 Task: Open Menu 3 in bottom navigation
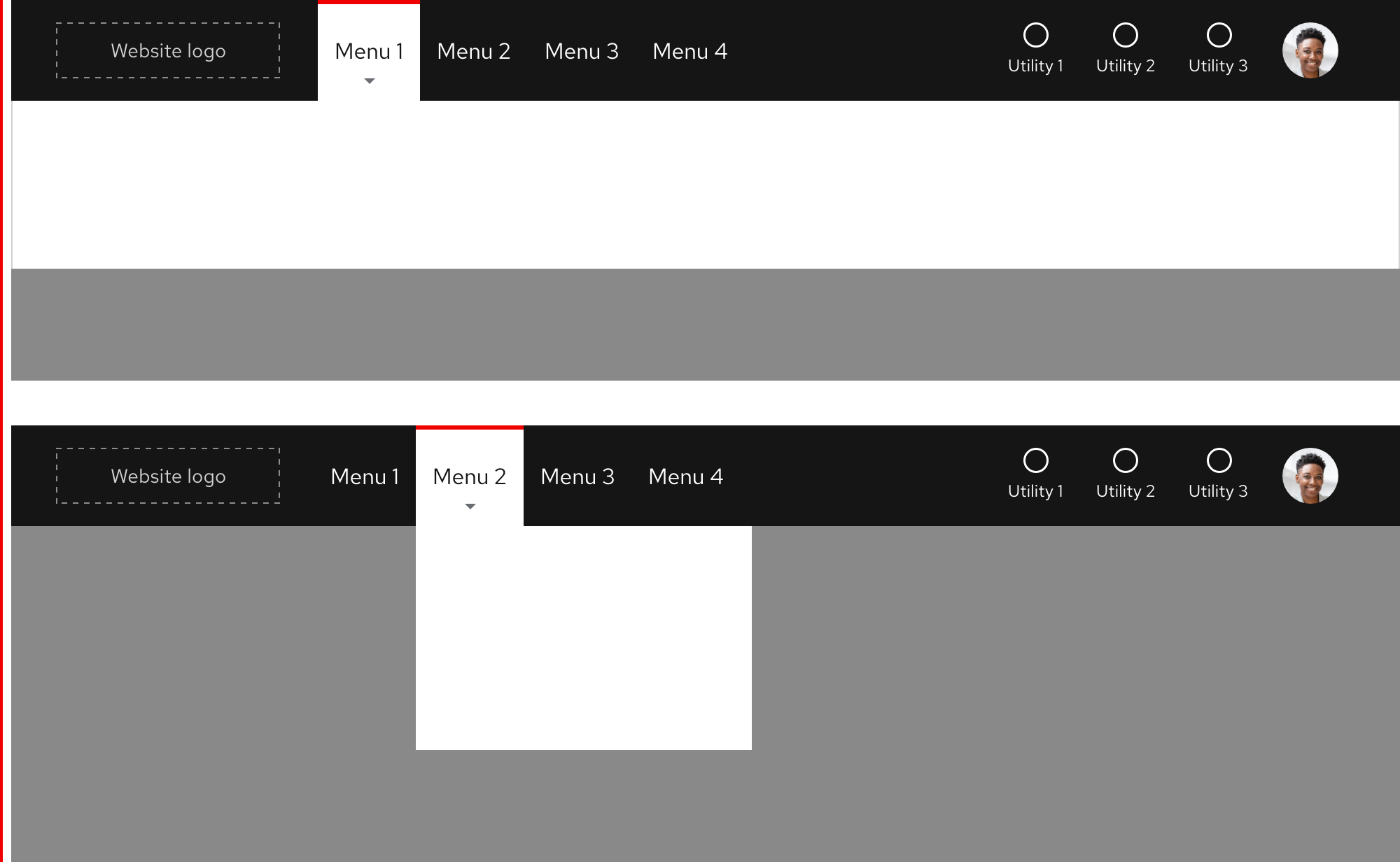click(577, 476)
